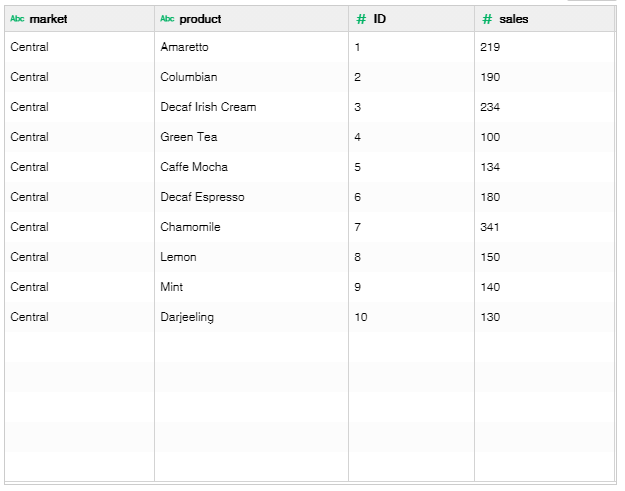Click the Amaretto product cell

coord(252,47)
